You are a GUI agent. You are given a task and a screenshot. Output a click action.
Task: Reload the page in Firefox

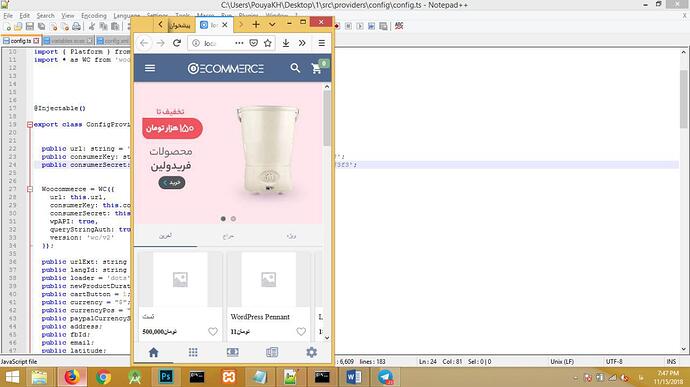tap(177, 43)
